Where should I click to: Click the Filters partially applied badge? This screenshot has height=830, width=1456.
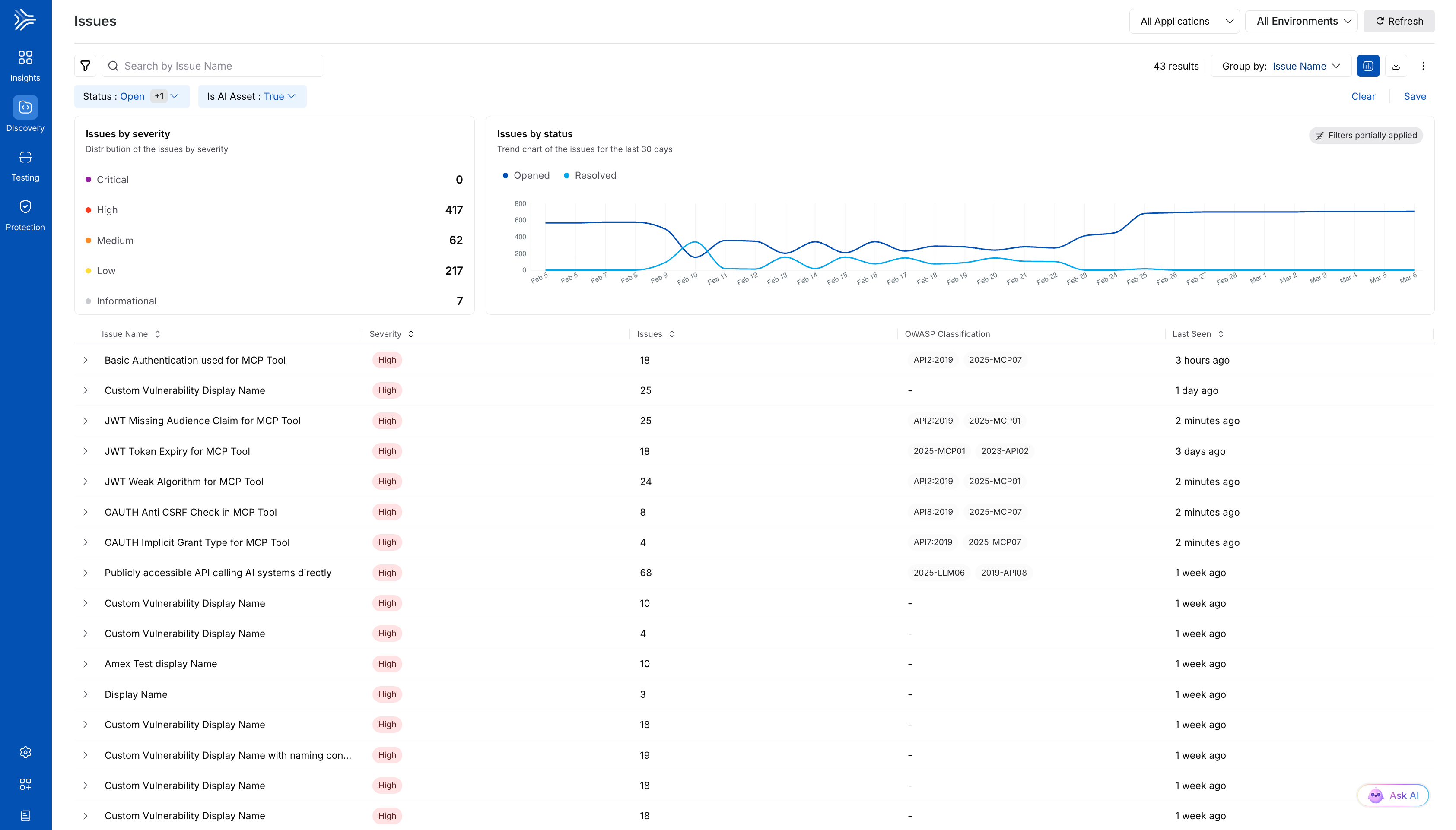tap(1365, 135)
